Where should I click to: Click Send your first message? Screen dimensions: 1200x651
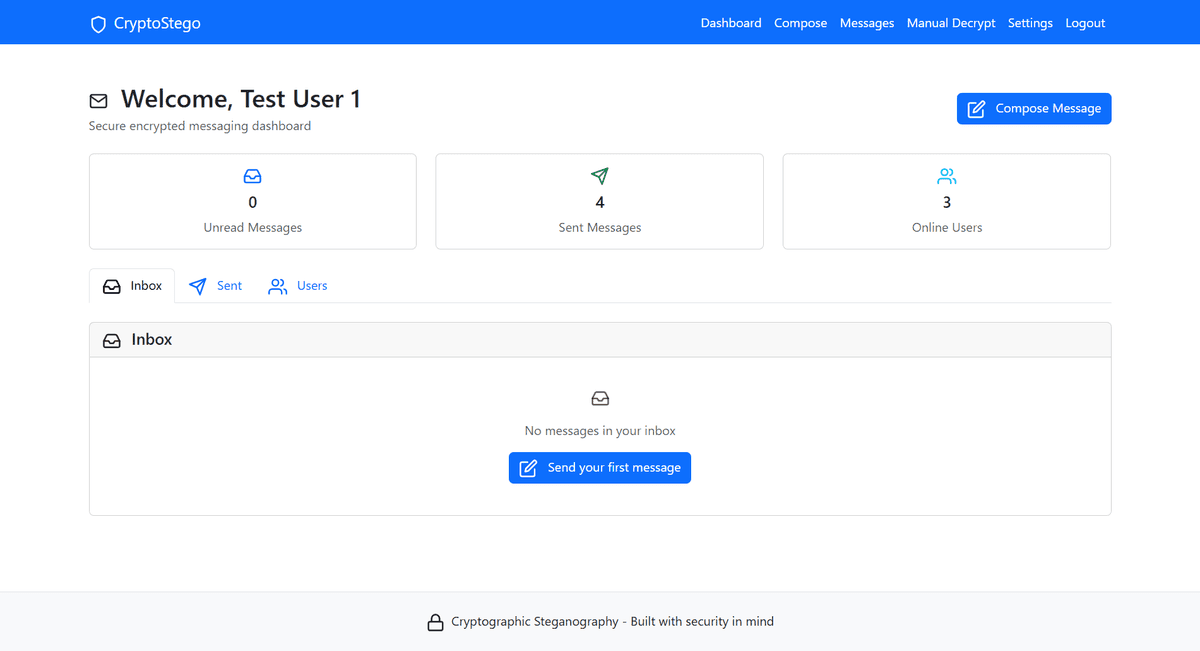tap(599, 467)
